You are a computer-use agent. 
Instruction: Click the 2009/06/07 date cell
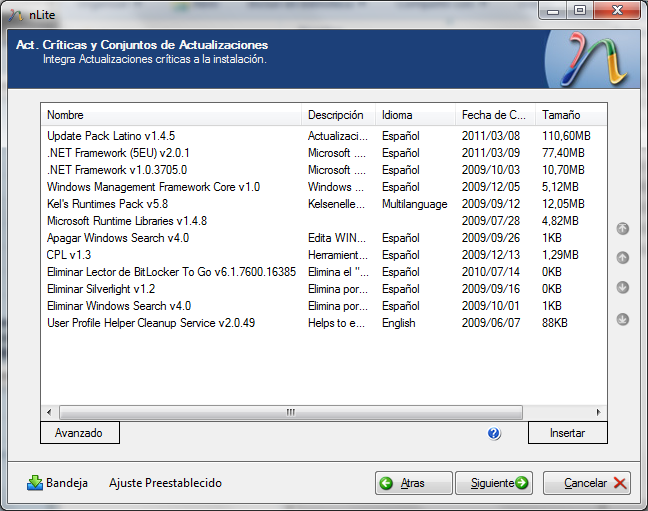tap(491, 322)
